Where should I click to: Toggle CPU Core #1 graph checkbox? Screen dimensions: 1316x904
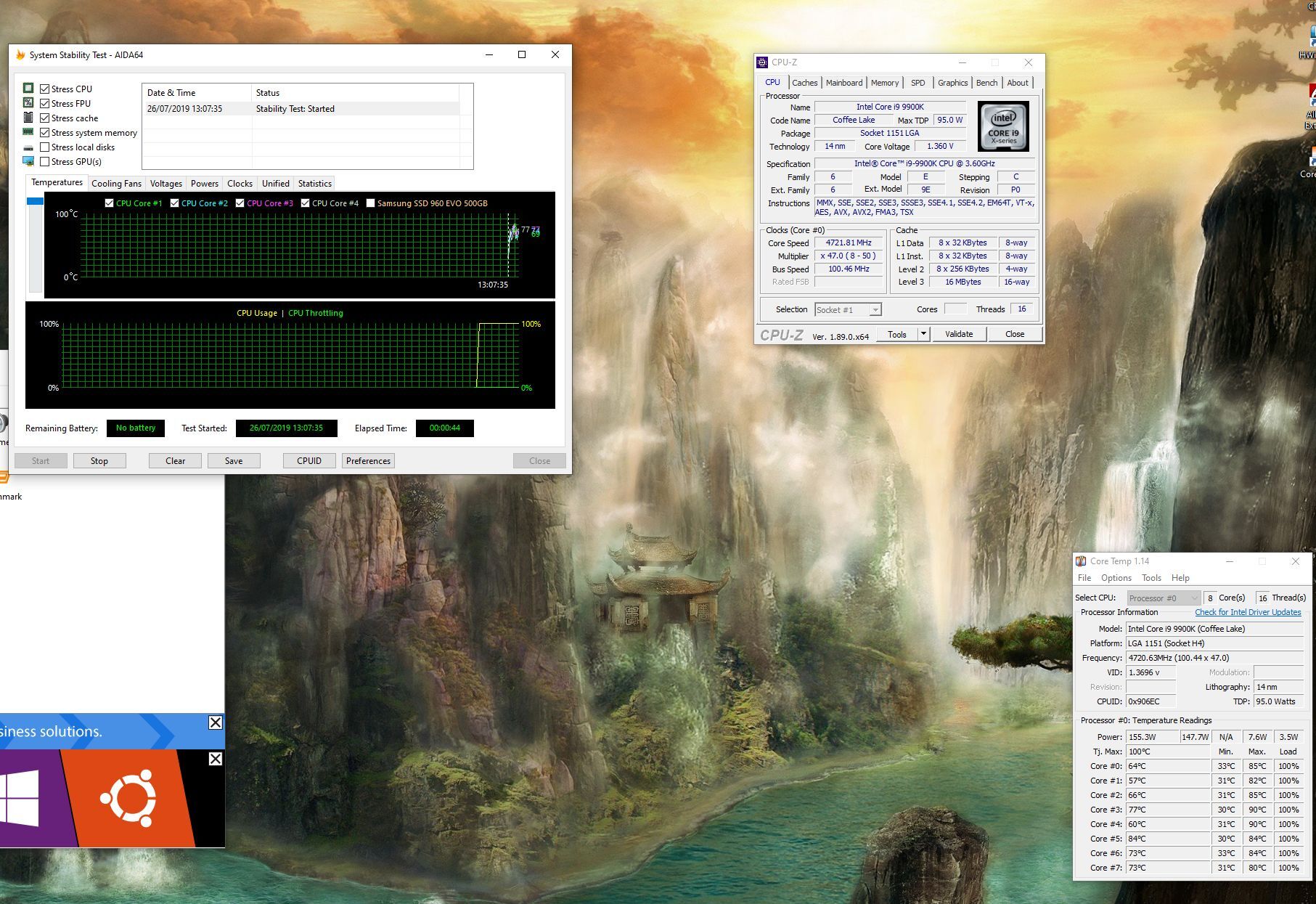coord(109,203)
